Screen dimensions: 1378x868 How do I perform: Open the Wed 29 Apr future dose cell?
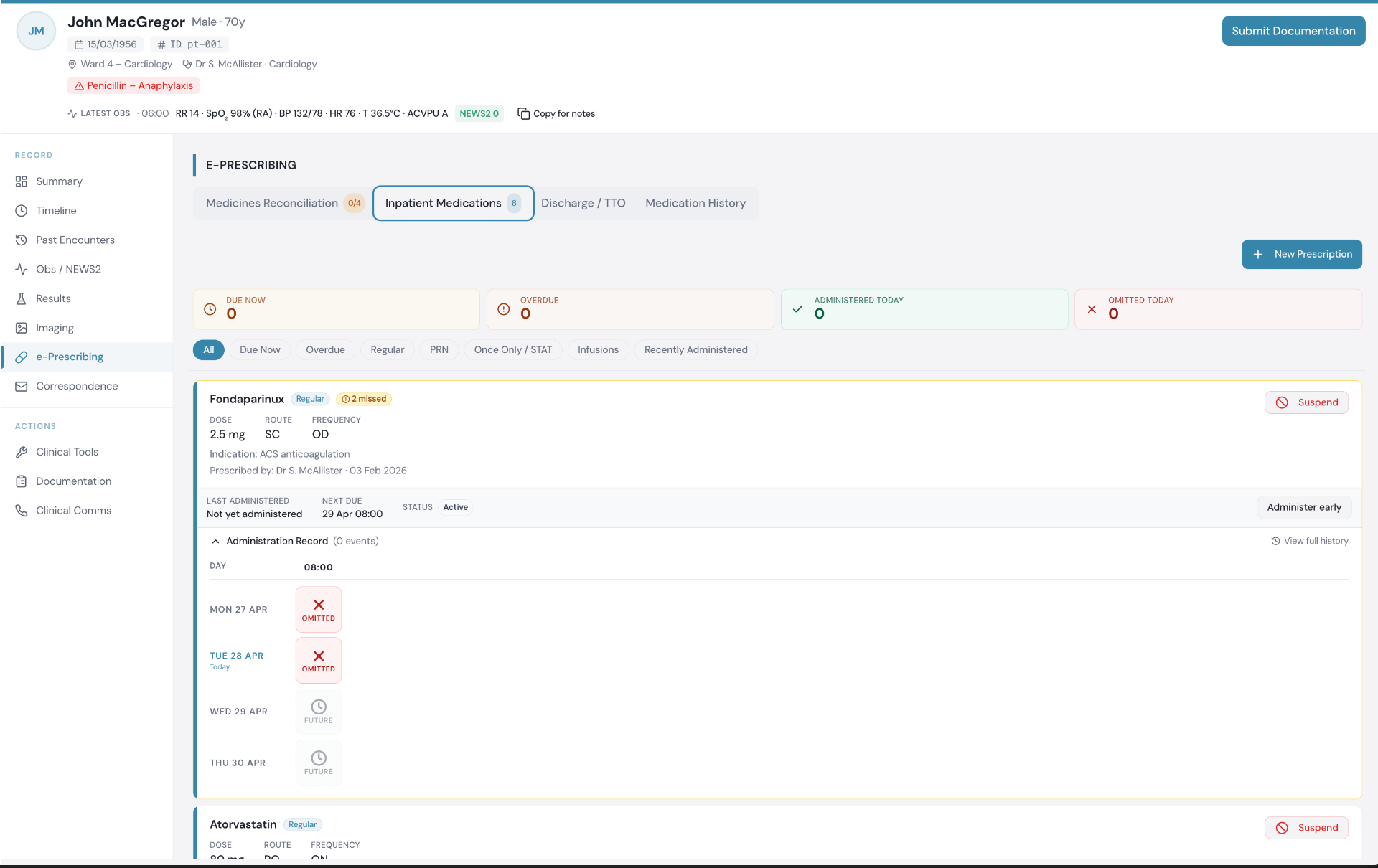[x=319, y=712]
